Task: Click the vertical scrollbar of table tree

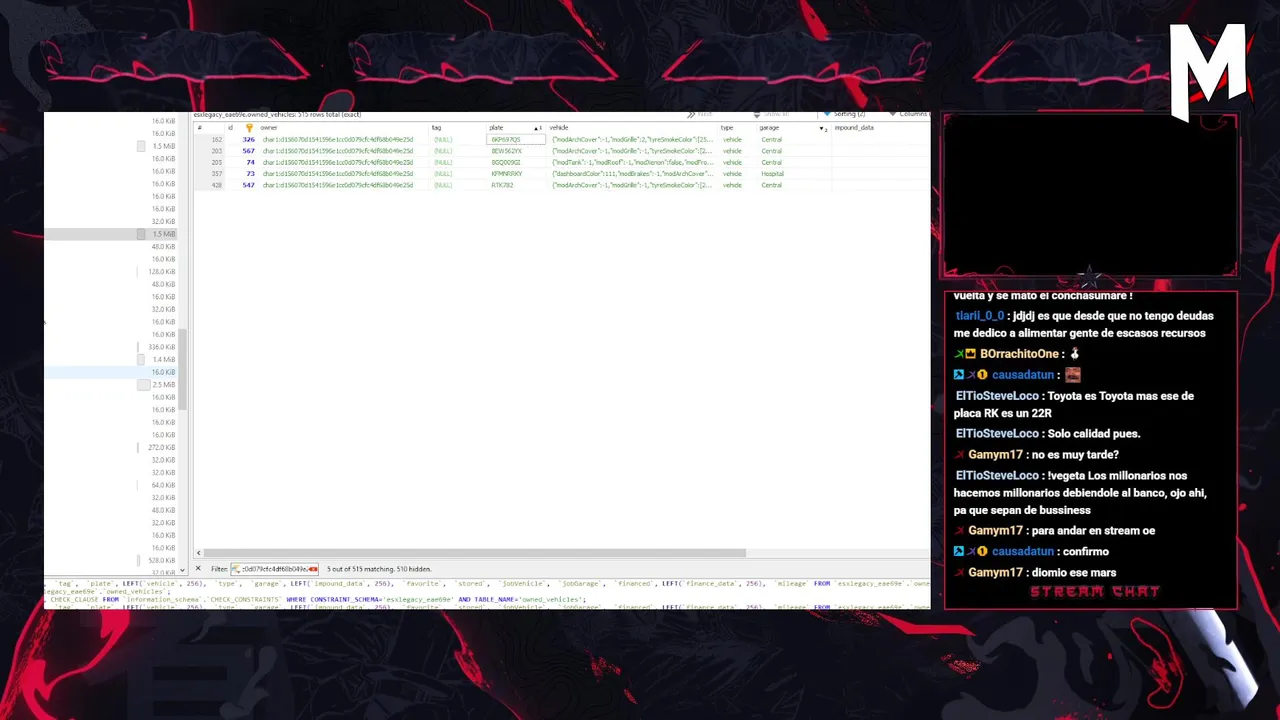Action: click(x=183, y=368)
